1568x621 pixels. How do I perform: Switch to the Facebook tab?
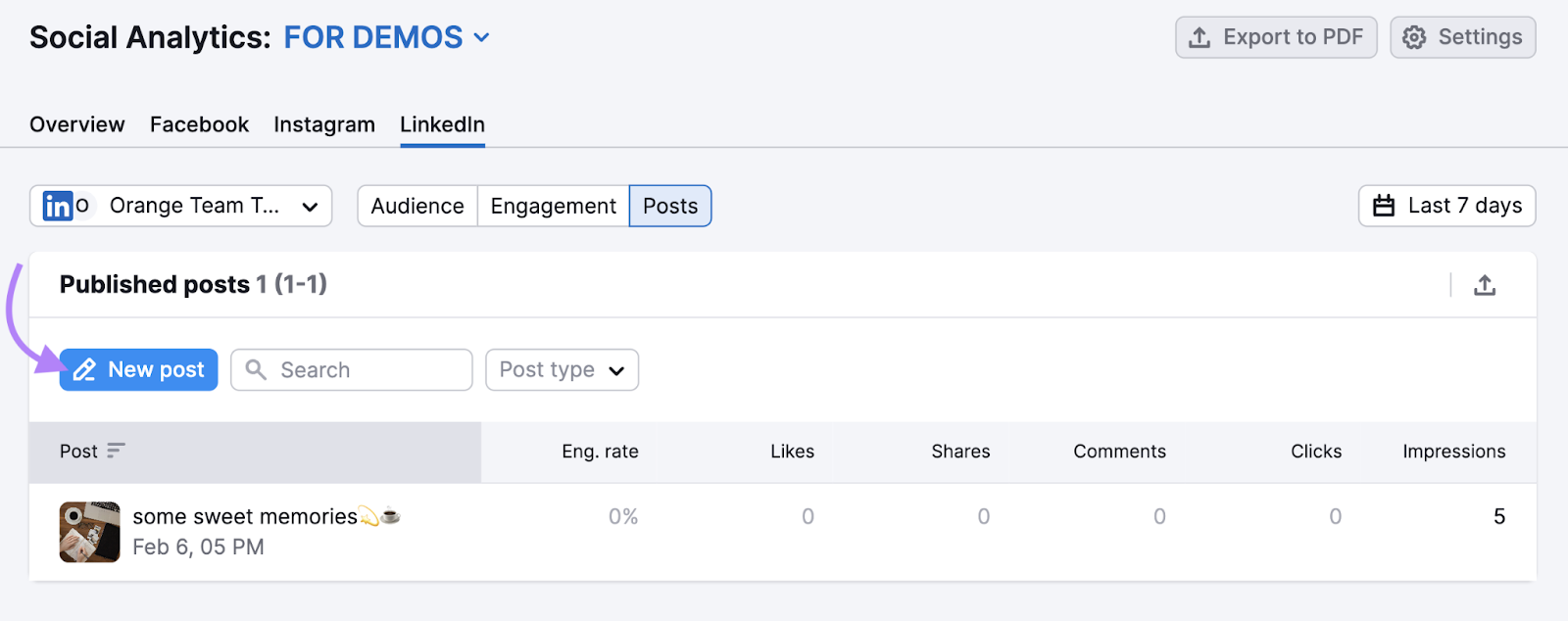point(199,124)
